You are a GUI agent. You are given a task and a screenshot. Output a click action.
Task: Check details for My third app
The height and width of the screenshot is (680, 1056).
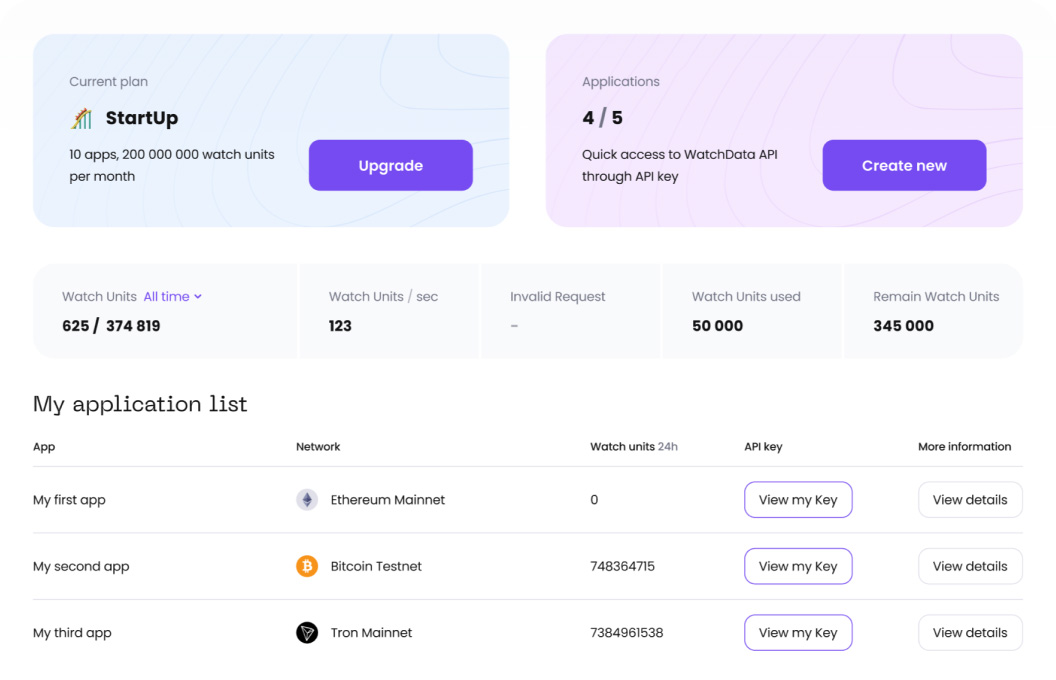[970, 632]
